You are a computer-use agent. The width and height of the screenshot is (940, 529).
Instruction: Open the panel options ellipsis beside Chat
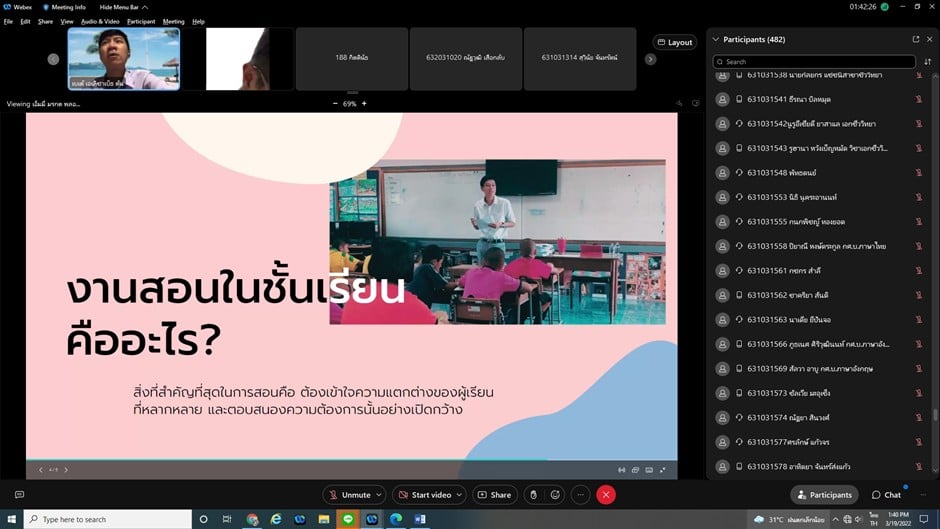[923, 495]
